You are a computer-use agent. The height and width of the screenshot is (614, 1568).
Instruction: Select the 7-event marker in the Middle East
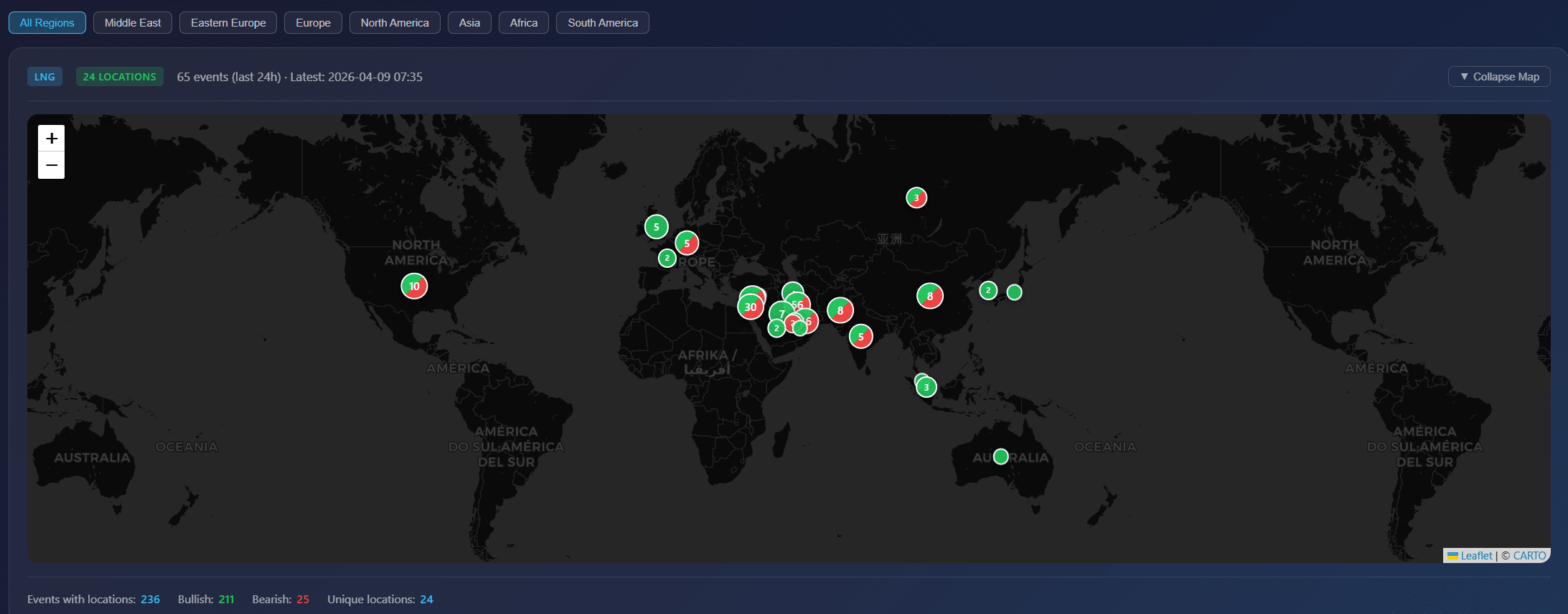tap(780, 312)
